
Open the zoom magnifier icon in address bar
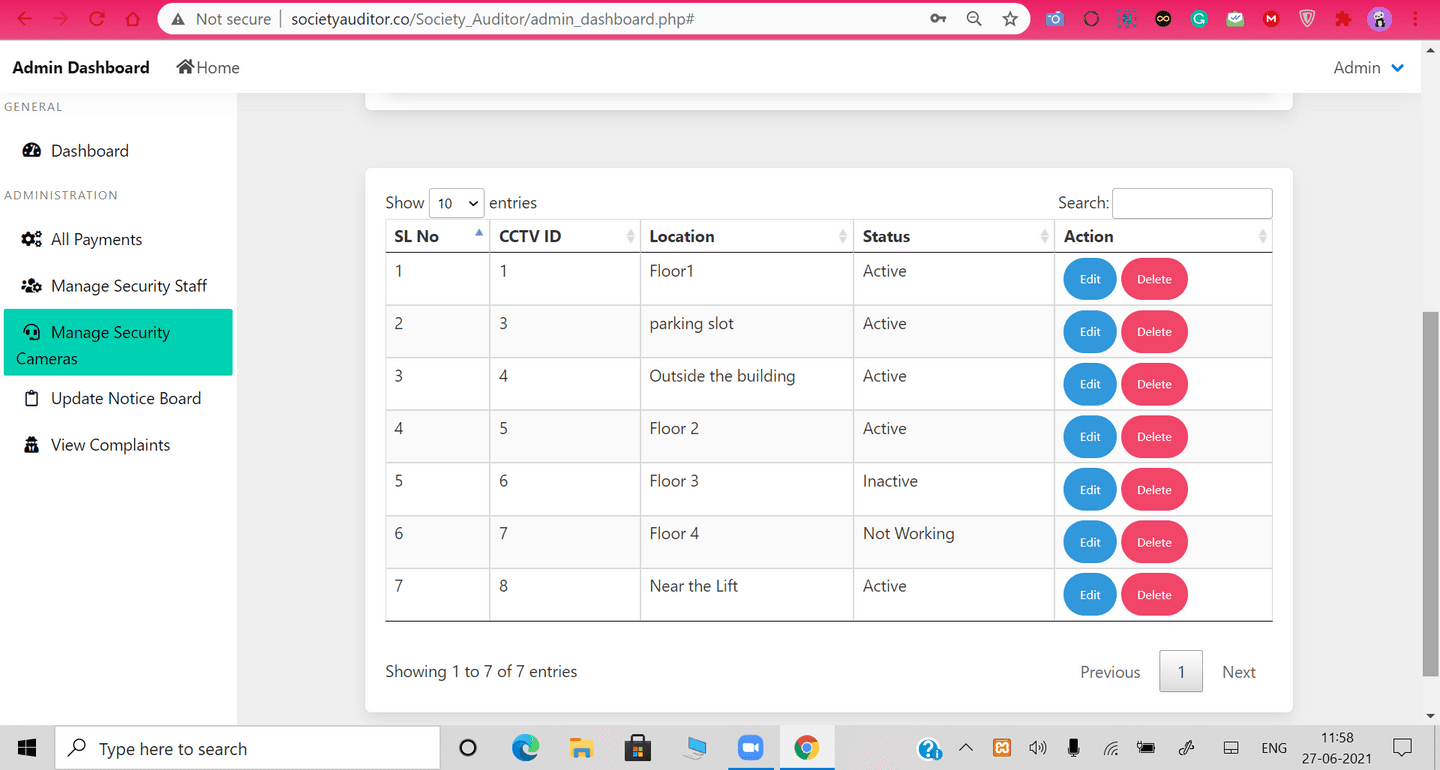974,19
